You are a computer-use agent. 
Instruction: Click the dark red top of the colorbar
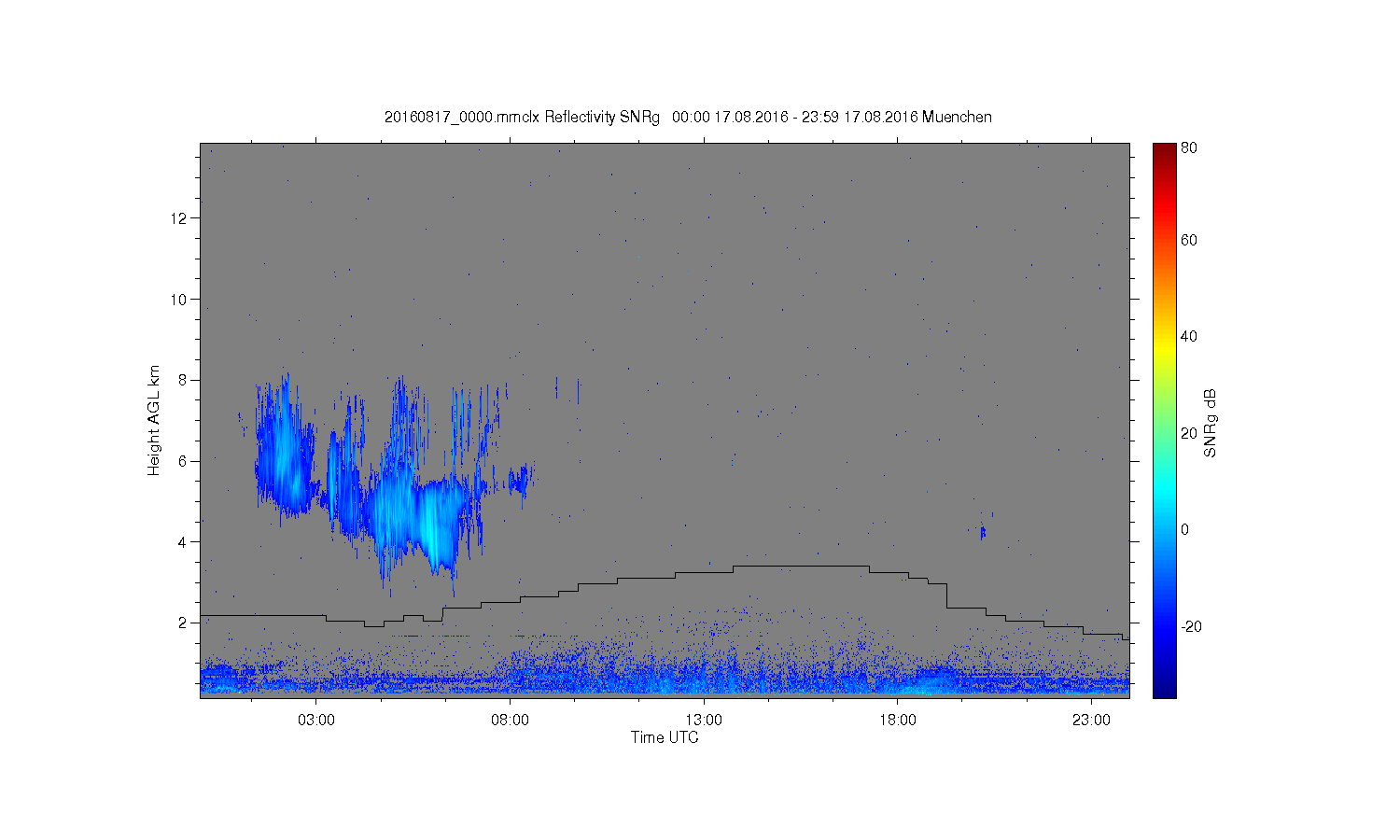(1164, 149)
